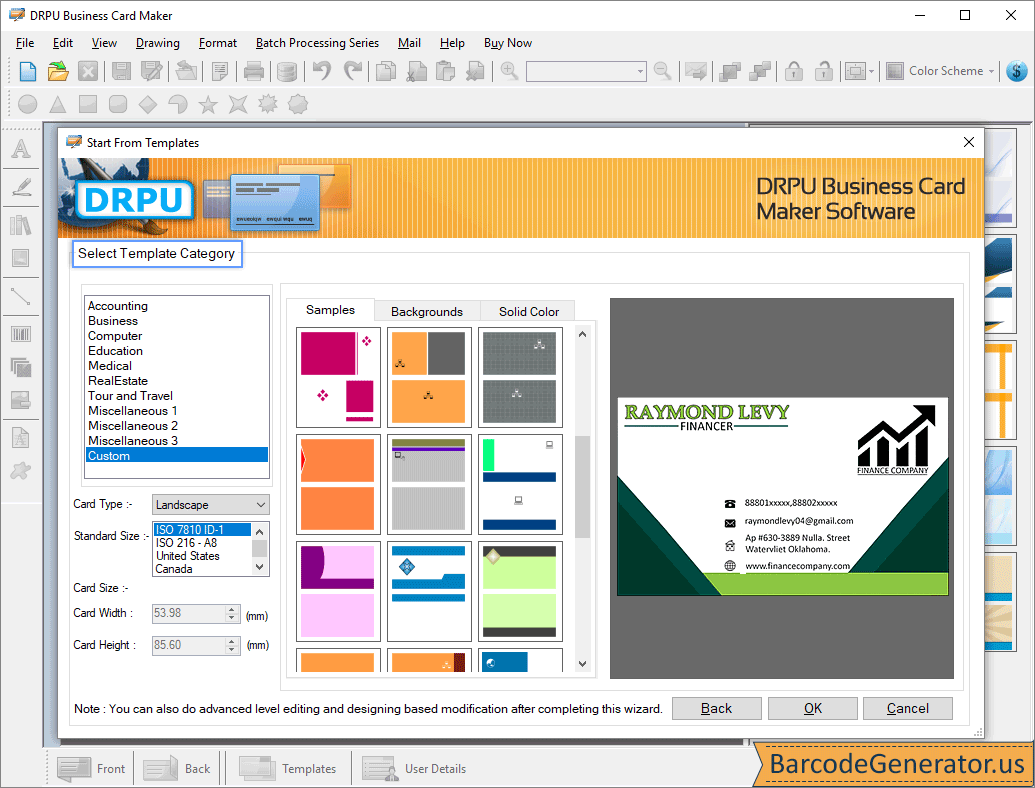Image resolution: width=1035 pixels, height=788 pixels.
Task: Select the Barcode tool in left sidebar
Action: (x=21, y=334)
